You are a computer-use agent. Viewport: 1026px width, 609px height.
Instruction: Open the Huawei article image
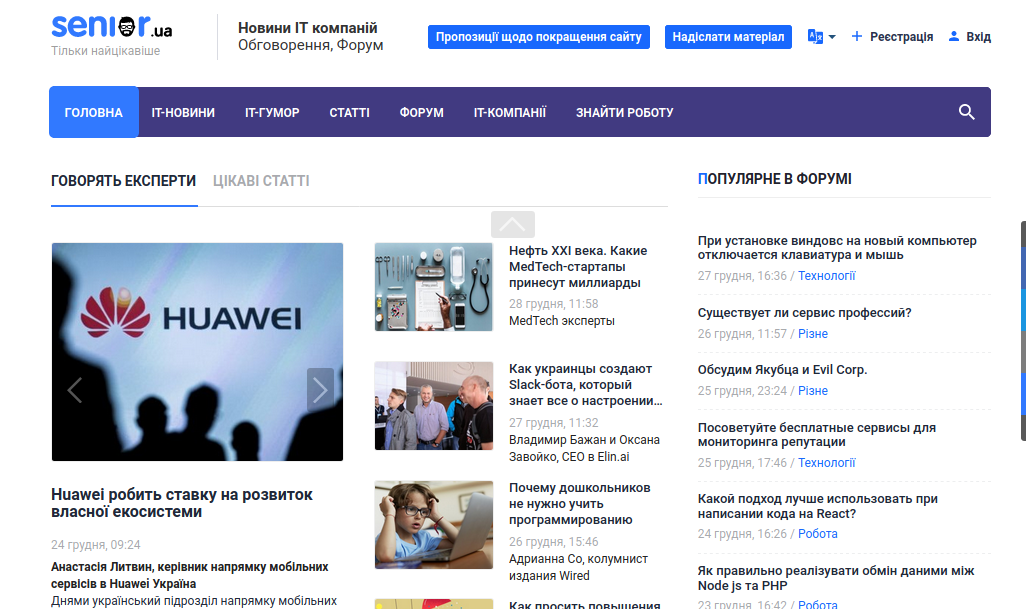197,352
